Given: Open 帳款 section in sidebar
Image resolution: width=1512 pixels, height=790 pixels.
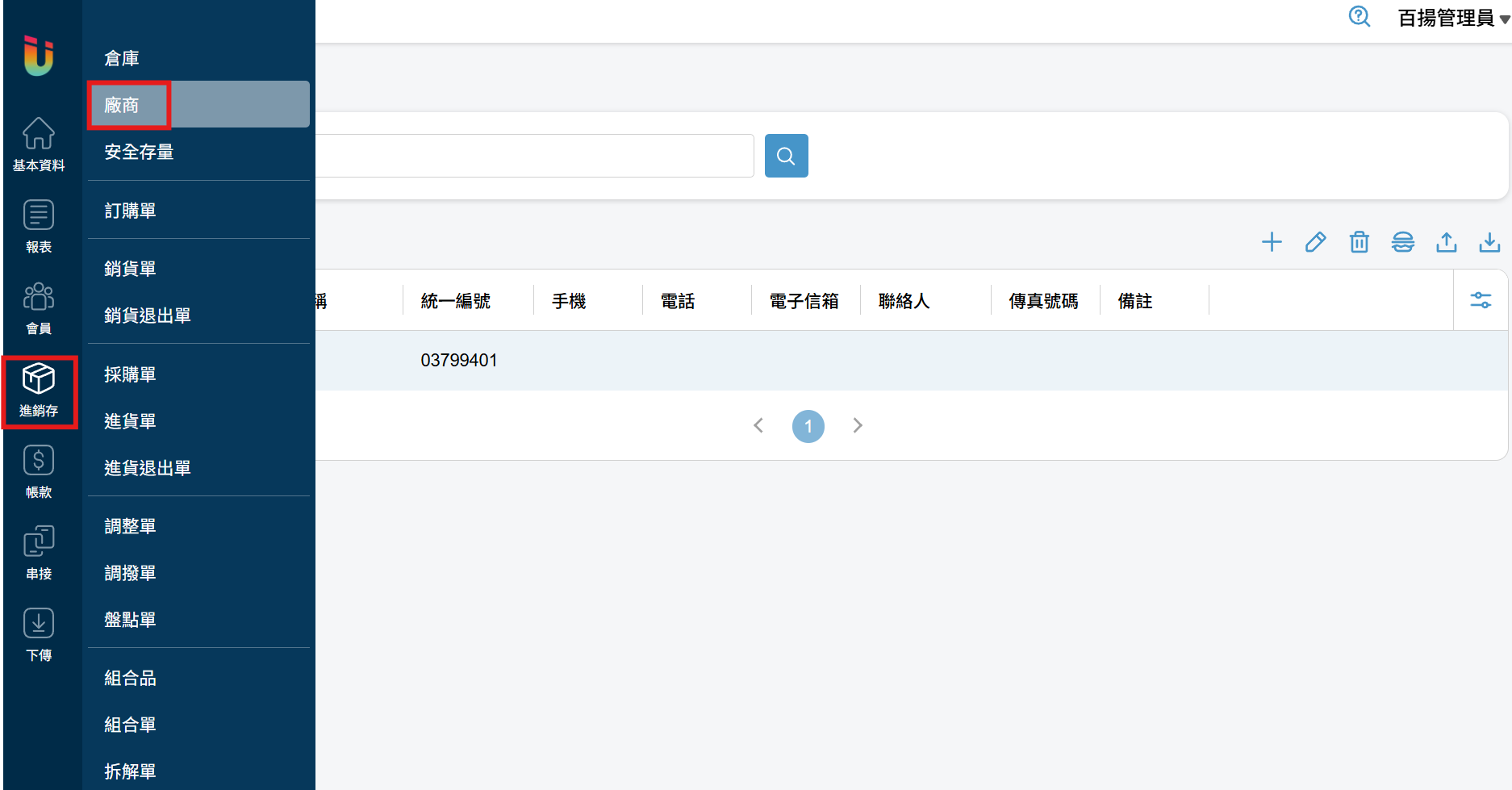Looking at the screenshot, I should point(39,471).
